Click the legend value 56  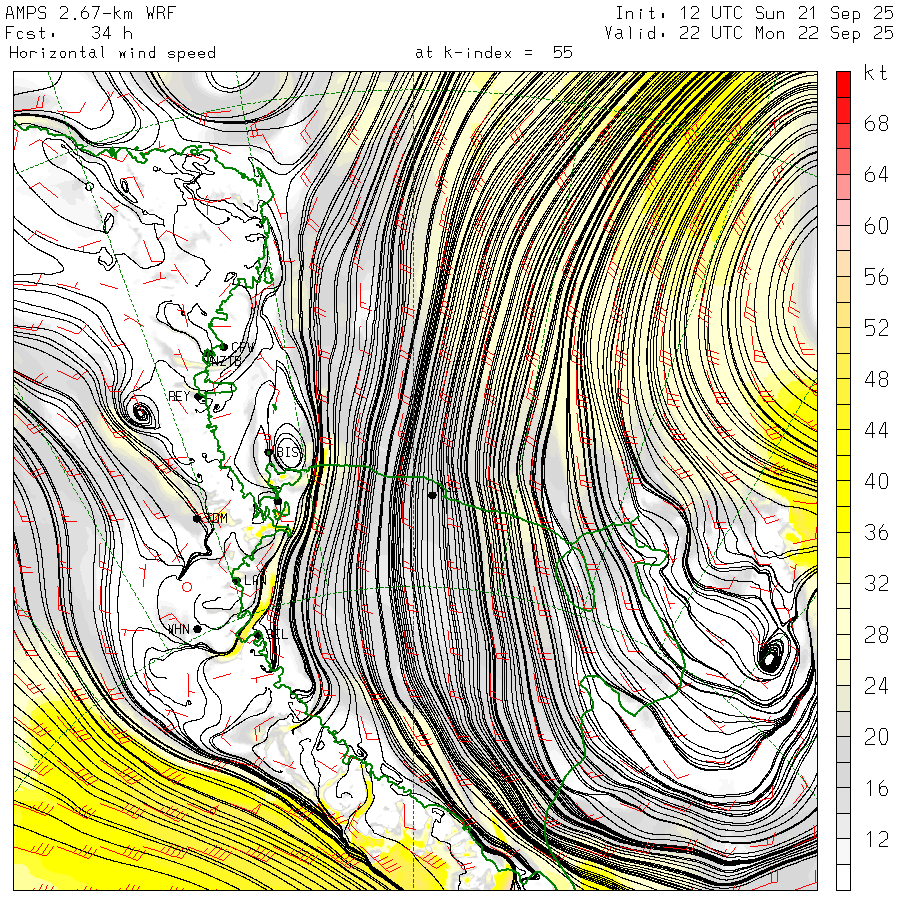coord(876,277)
